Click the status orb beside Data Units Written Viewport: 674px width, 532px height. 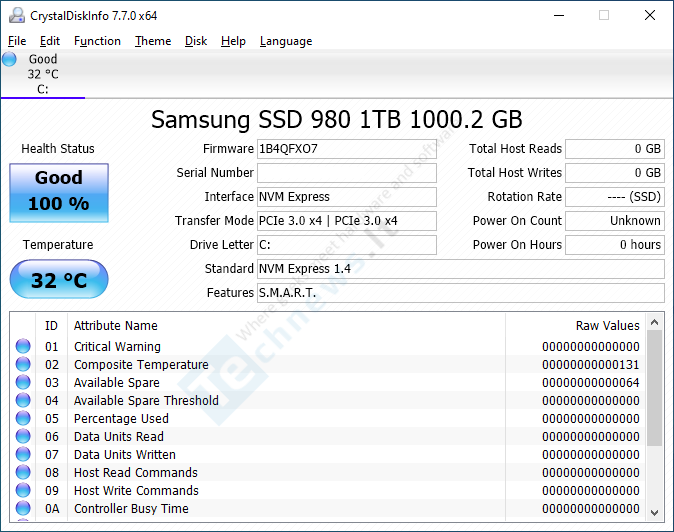(23, 455)
